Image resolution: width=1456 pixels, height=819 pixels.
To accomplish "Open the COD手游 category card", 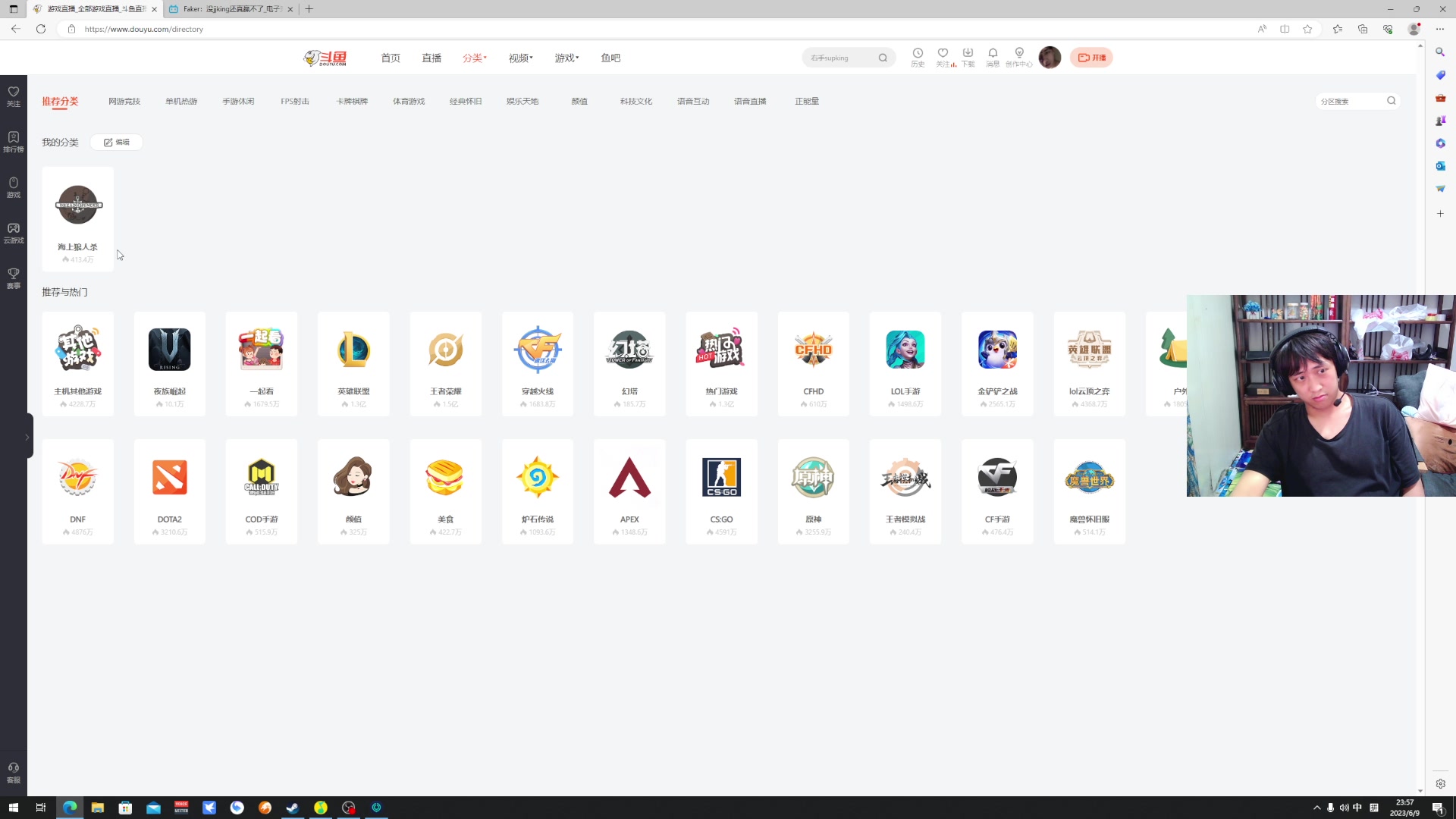I will [262, 491].
